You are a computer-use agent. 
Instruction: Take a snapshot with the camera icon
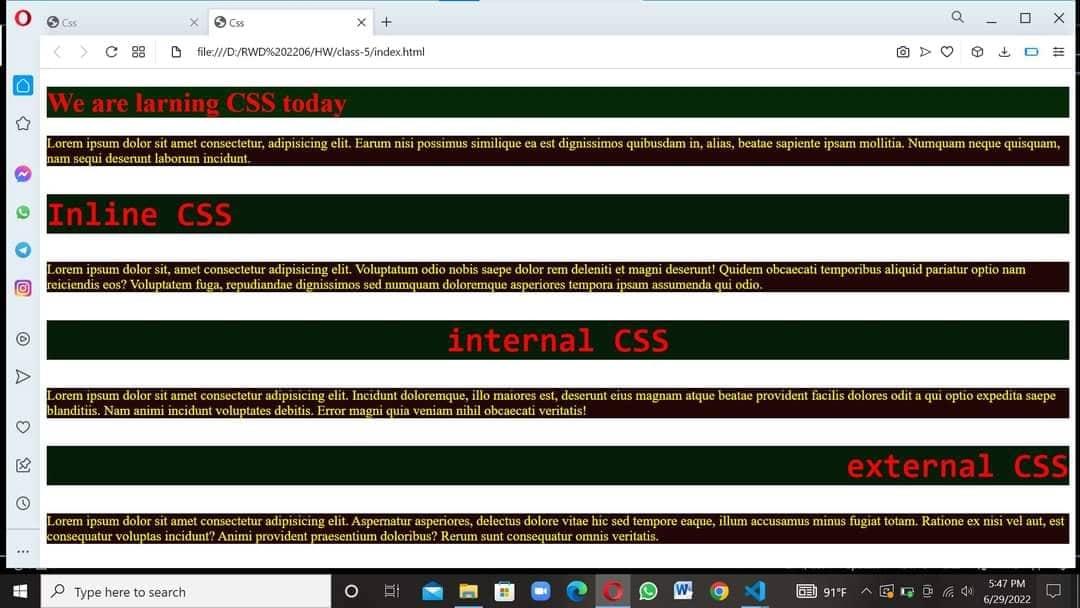903,51
